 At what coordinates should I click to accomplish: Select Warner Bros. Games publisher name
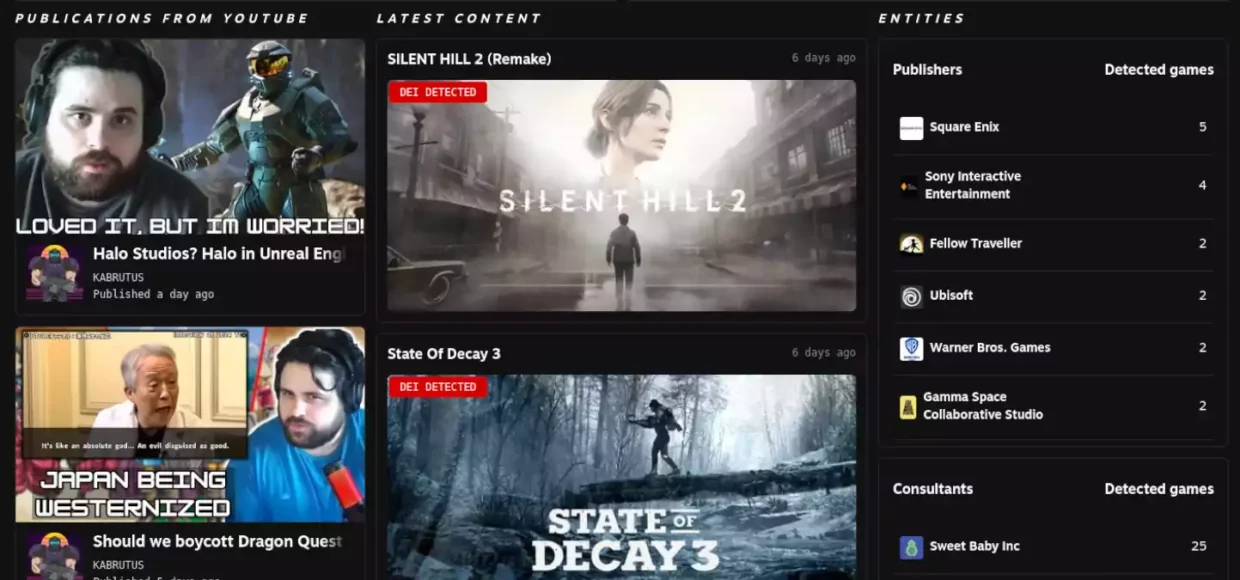click(990, 347)
